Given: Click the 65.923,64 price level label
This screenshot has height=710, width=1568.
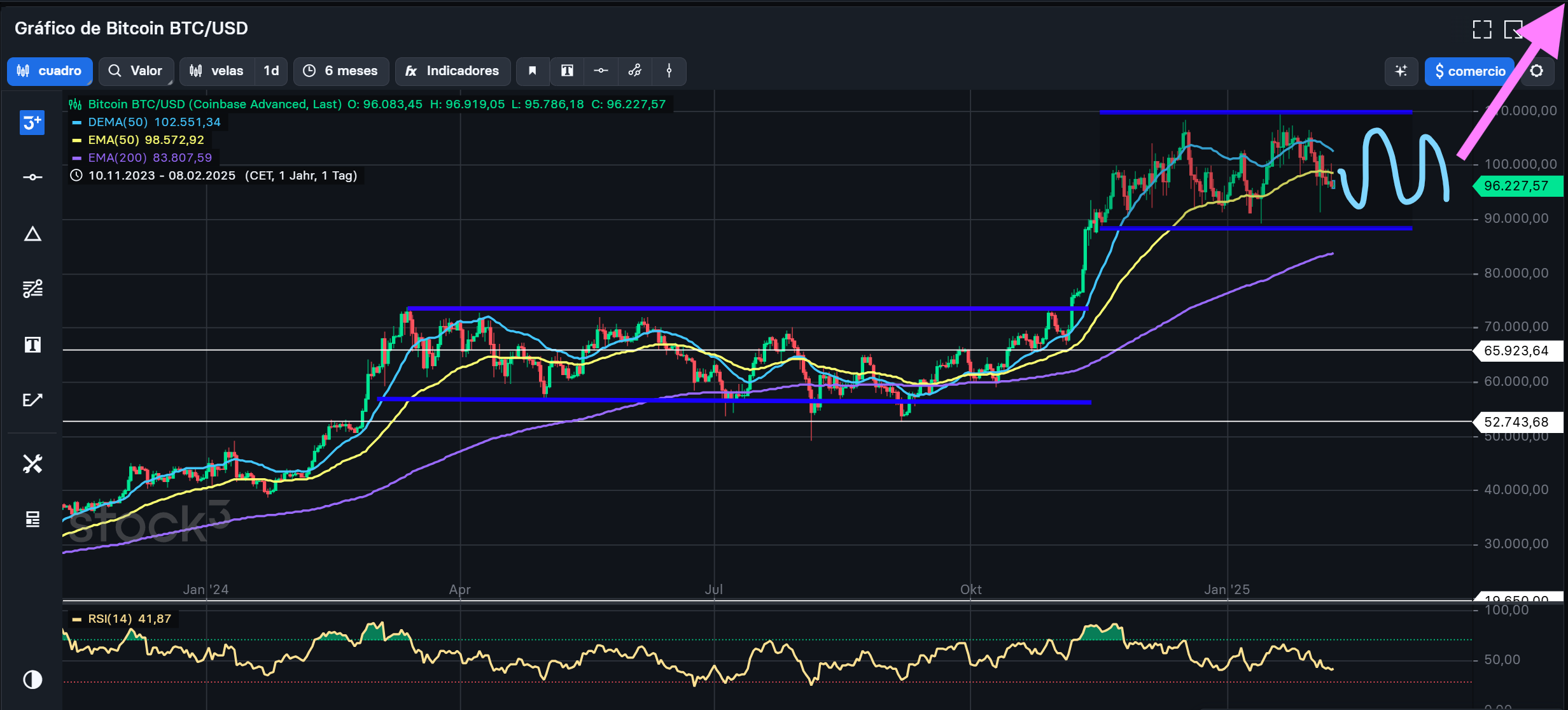Looking at the screenshot, I should 1516,350.
